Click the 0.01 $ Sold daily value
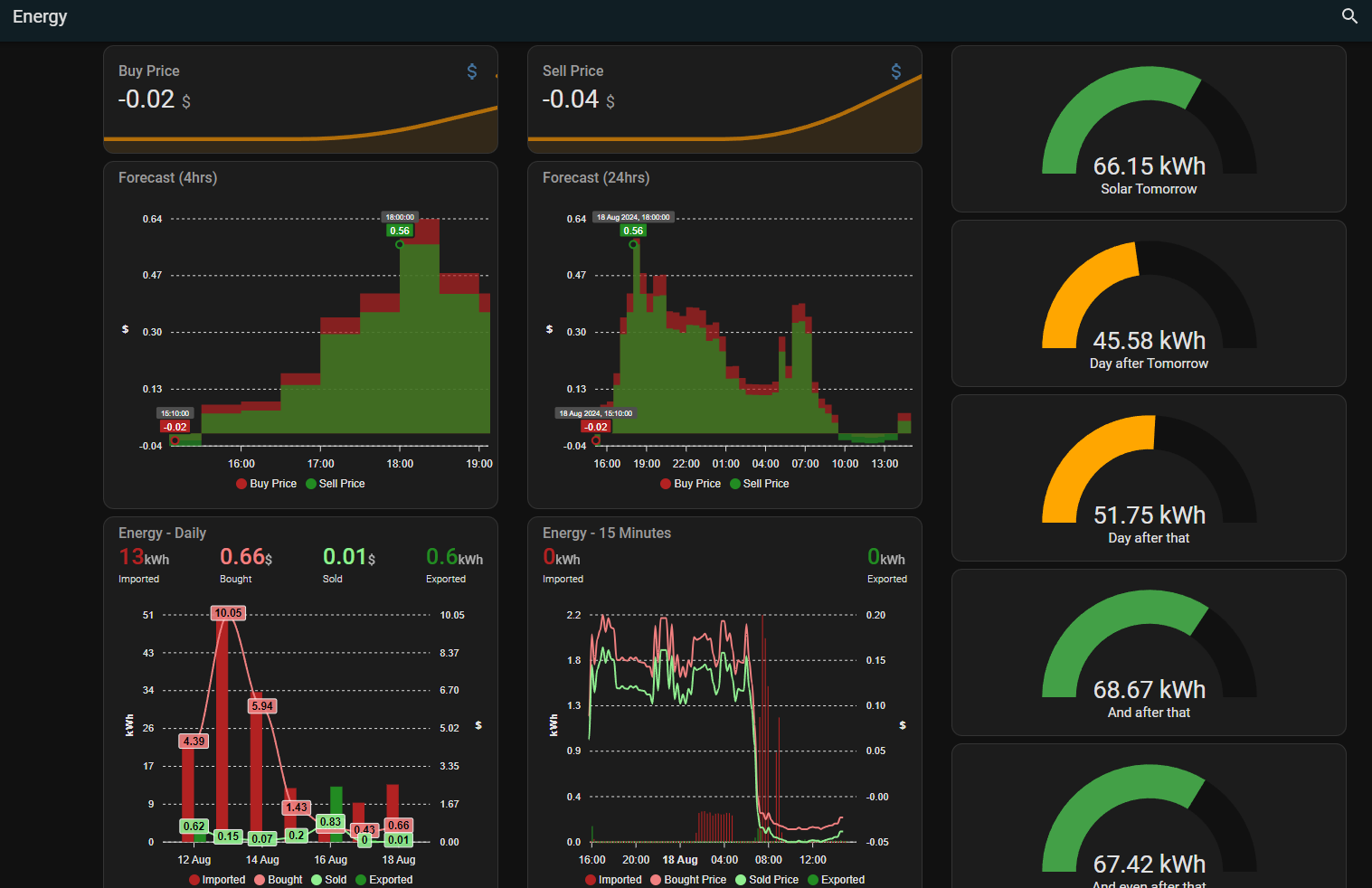1372x888 pixels. coord(349,557)
